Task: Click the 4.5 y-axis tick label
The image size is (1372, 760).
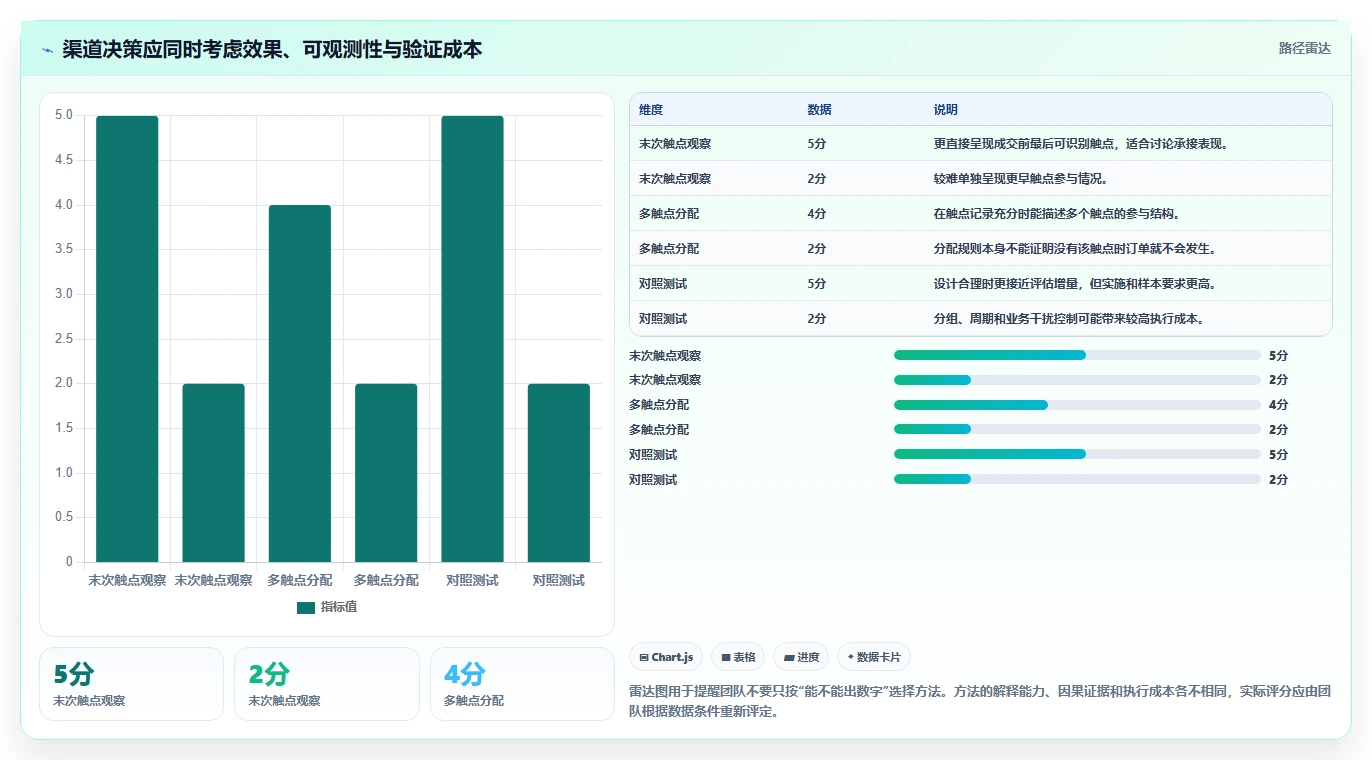Action: point(64,160)
